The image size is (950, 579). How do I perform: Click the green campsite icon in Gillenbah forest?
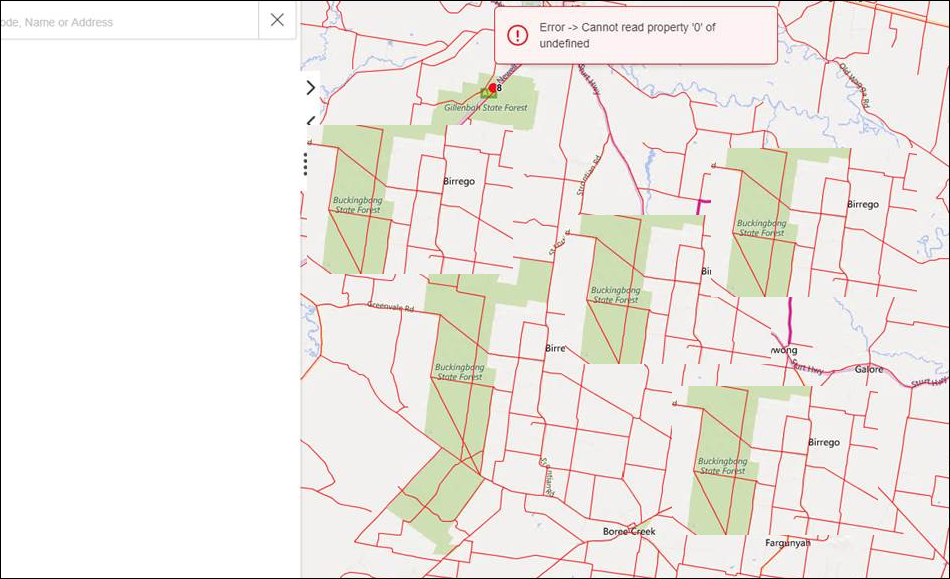(x=485, y=93)
